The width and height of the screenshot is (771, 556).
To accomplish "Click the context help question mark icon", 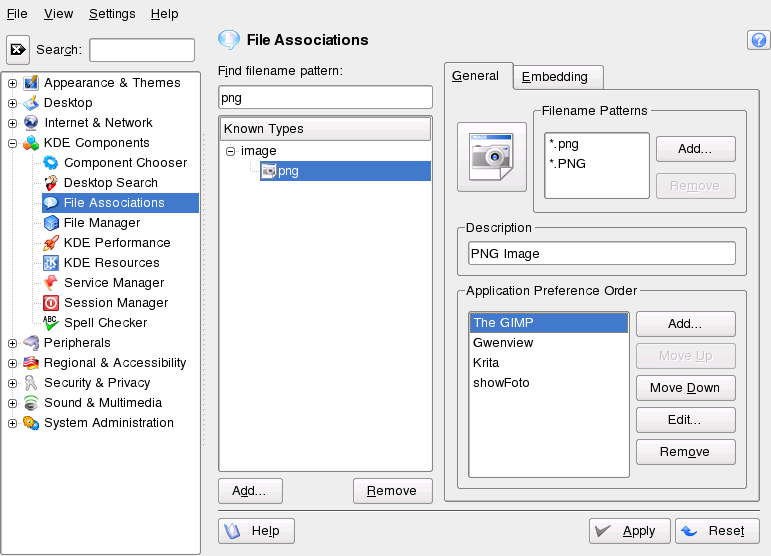I will click(757, 40).
